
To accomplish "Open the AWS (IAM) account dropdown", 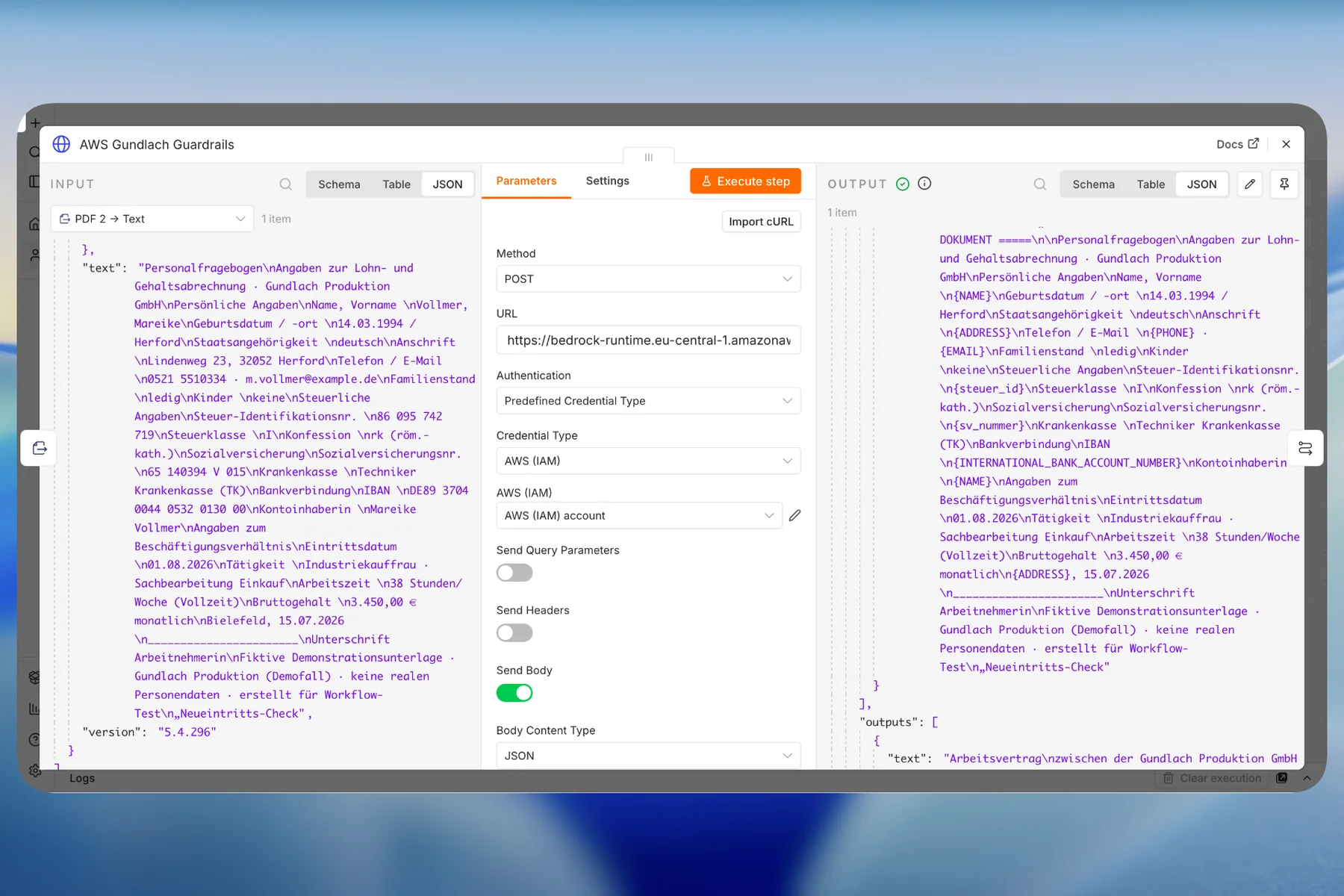I will (639, 515).
